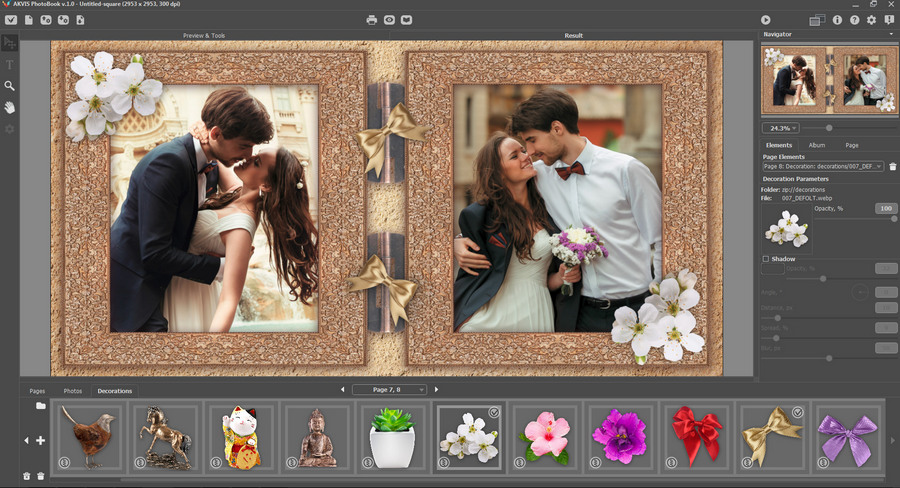
Task: Open preferences via the gear icon
Action: [872, 20]
